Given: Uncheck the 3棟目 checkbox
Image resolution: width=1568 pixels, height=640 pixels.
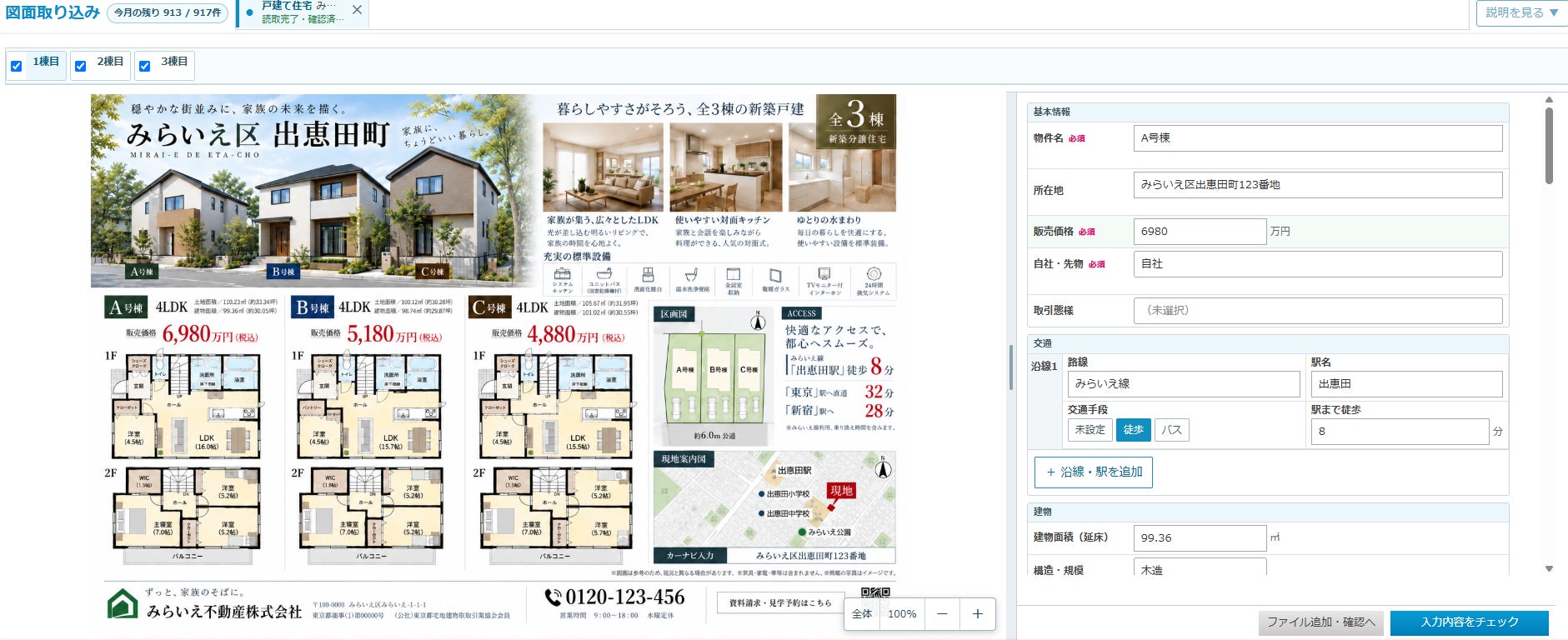Looking at the screenshot, I should 145,66.
